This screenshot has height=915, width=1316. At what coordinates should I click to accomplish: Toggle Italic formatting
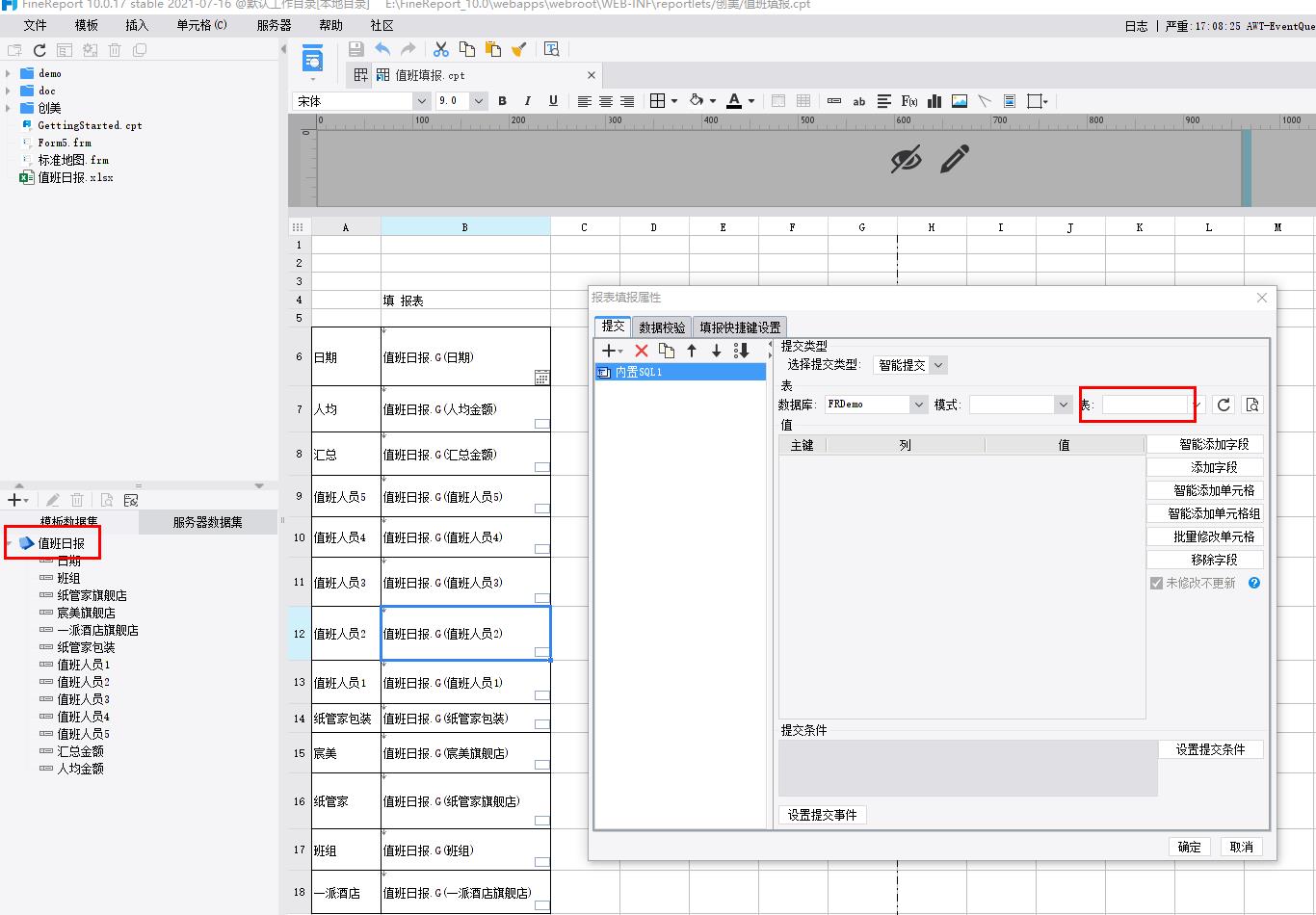coord(527,101)
